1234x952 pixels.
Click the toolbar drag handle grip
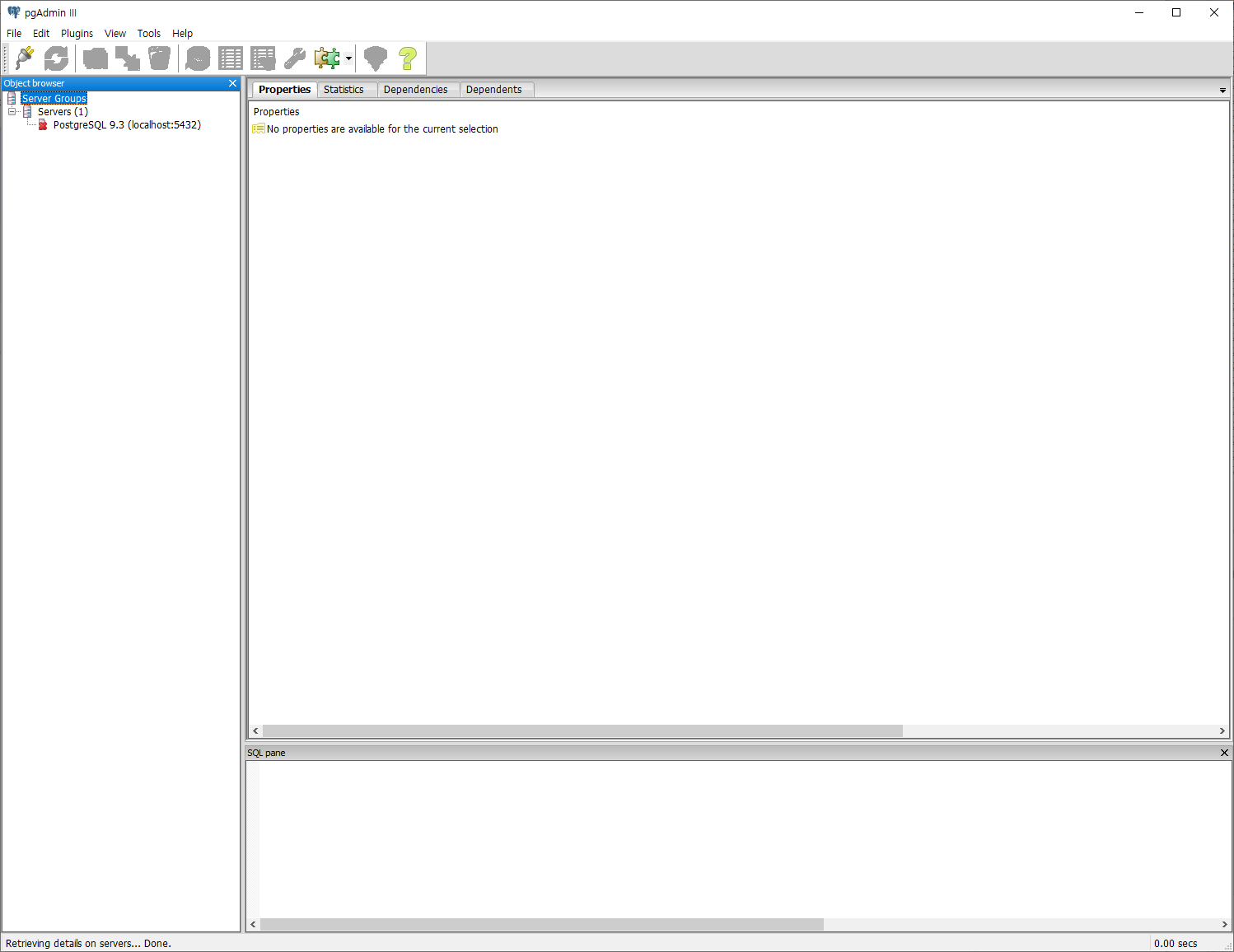tap(6, 58)
